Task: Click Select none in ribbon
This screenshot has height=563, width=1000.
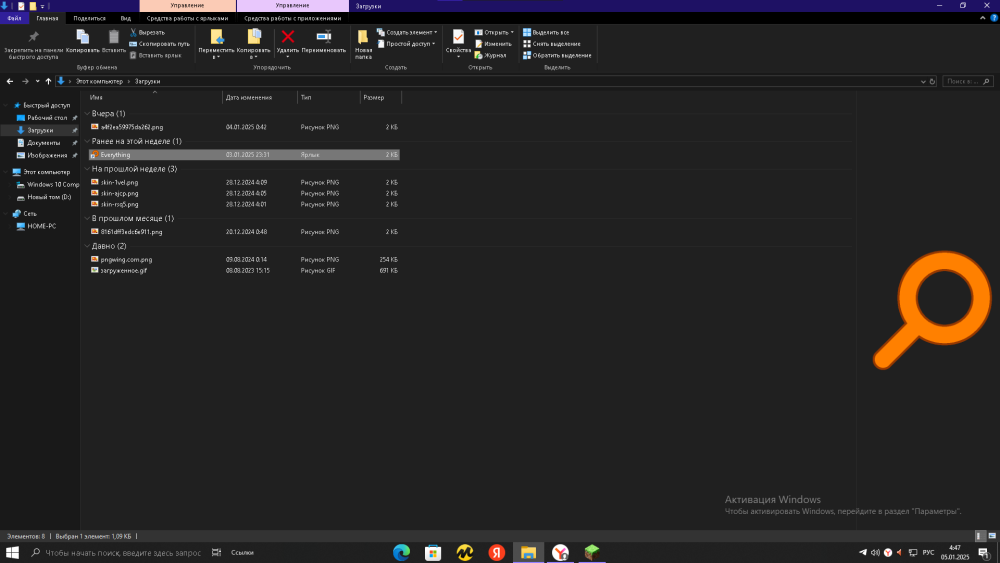Action: pyautogui.click(x=552, y=44)
